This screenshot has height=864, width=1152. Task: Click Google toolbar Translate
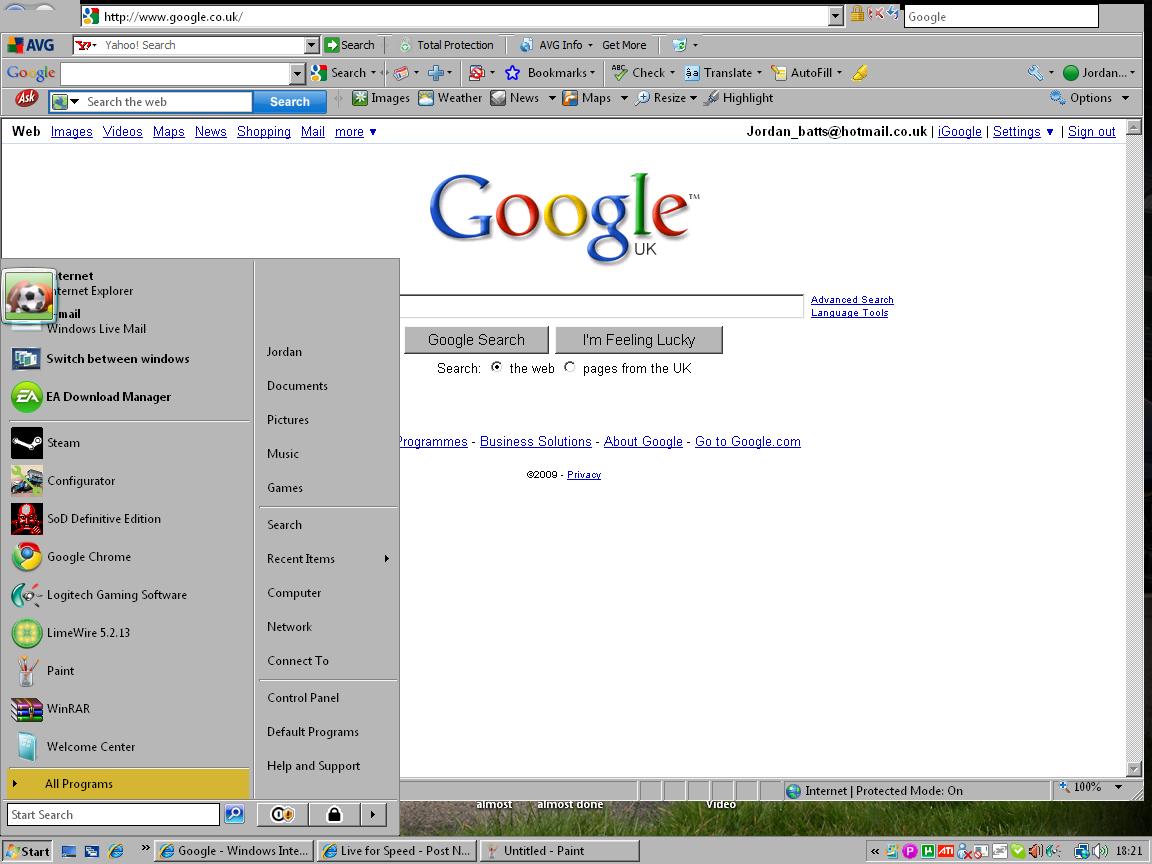pyautogui.click(x=724, y=73)
